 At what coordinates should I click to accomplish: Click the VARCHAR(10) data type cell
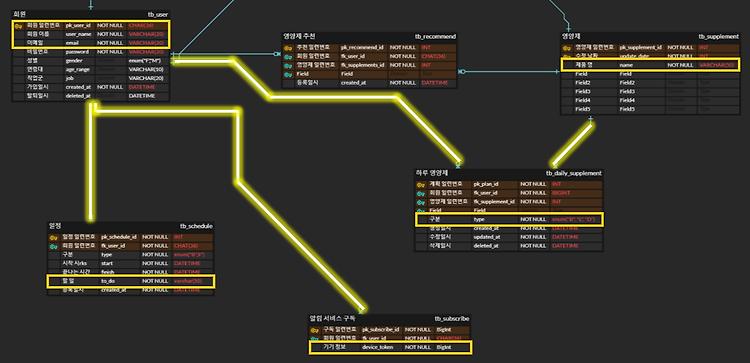148,69
